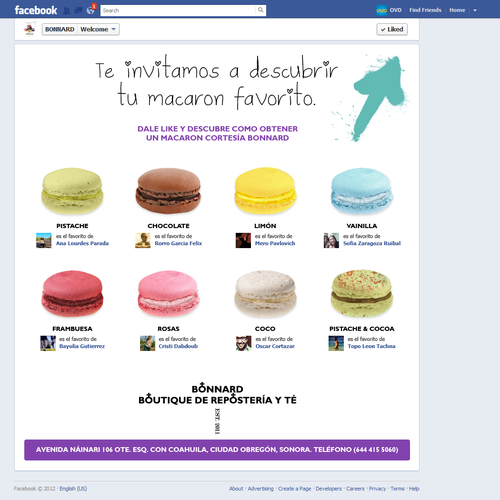Open Oscar Cortazar's profile
Screen dimensions: 500x500
(x=275, y=346)
